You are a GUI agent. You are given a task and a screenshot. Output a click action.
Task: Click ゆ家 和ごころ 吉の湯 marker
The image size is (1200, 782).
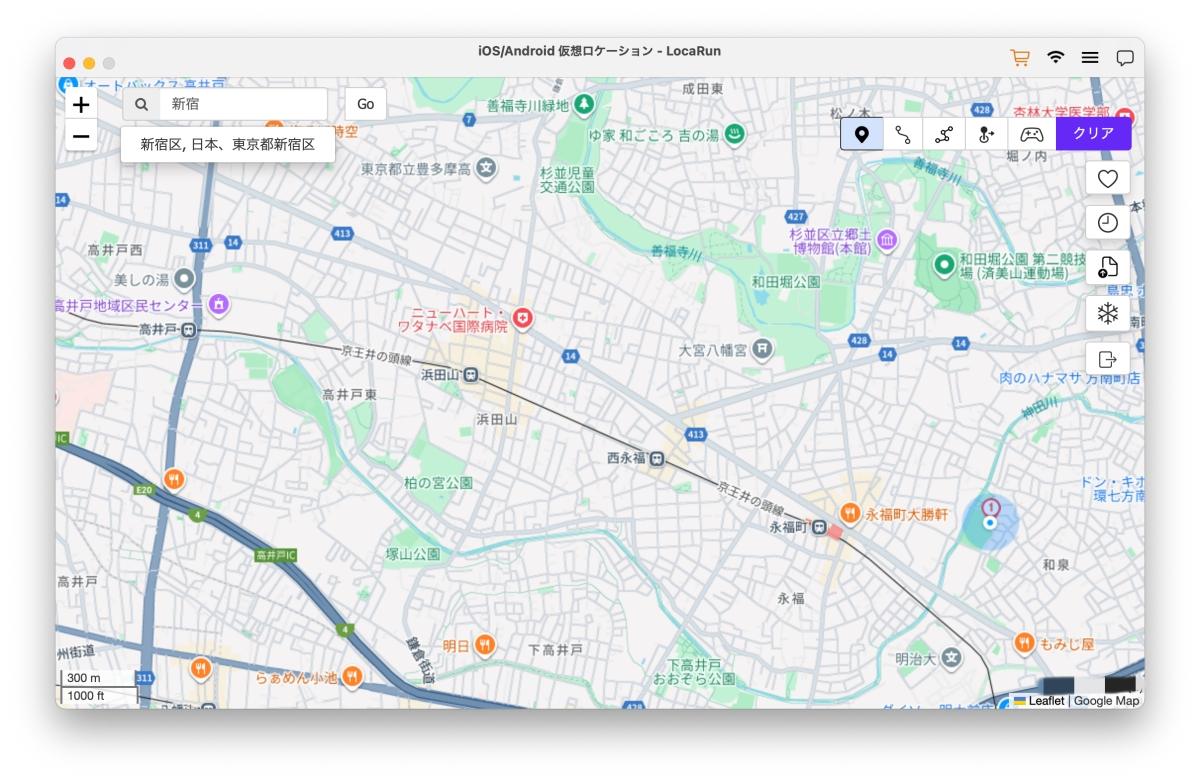[x=735, y=135]
